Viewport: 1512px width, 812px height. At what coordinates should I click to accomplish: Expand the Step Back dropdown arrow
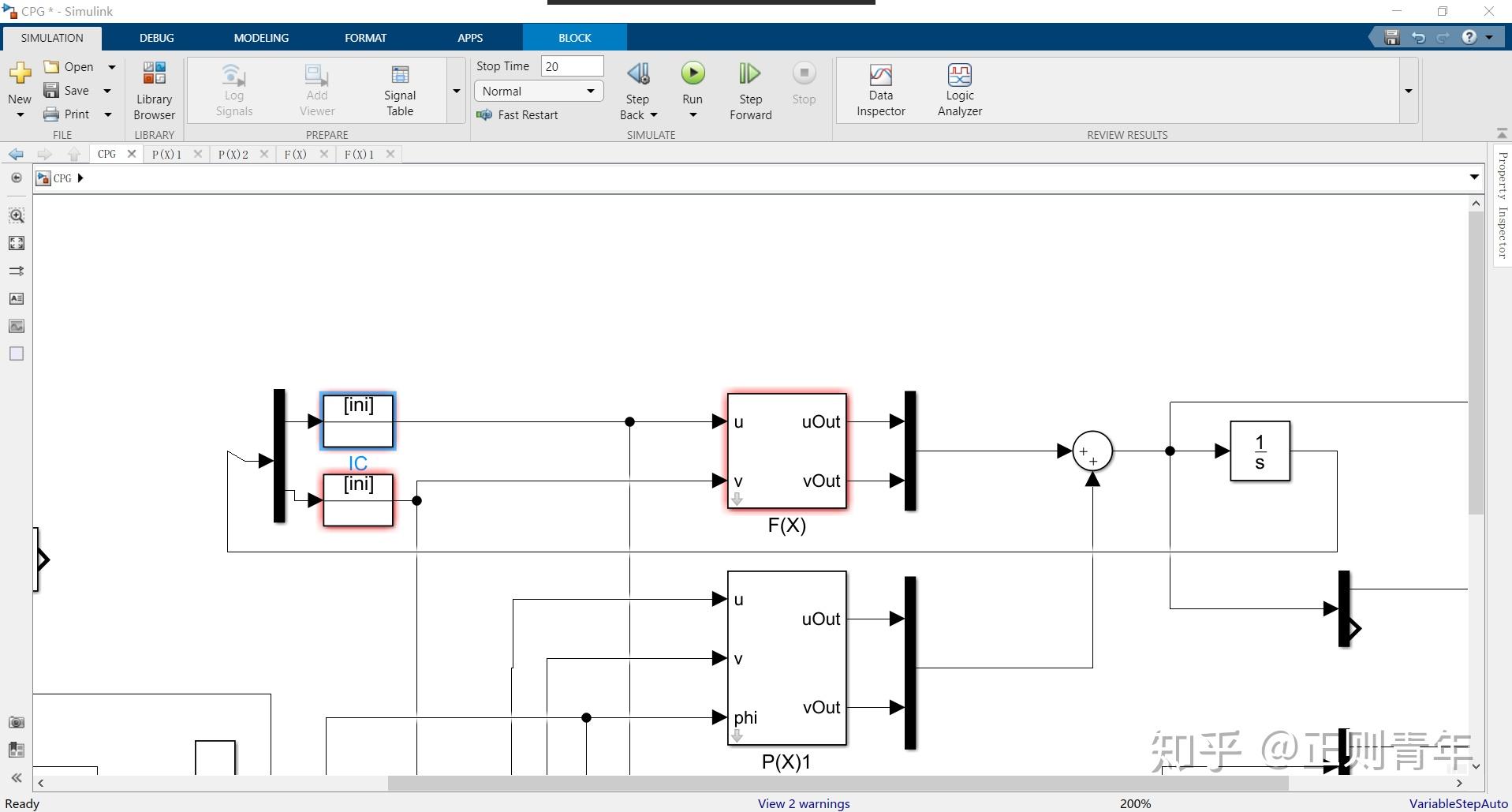654,115
